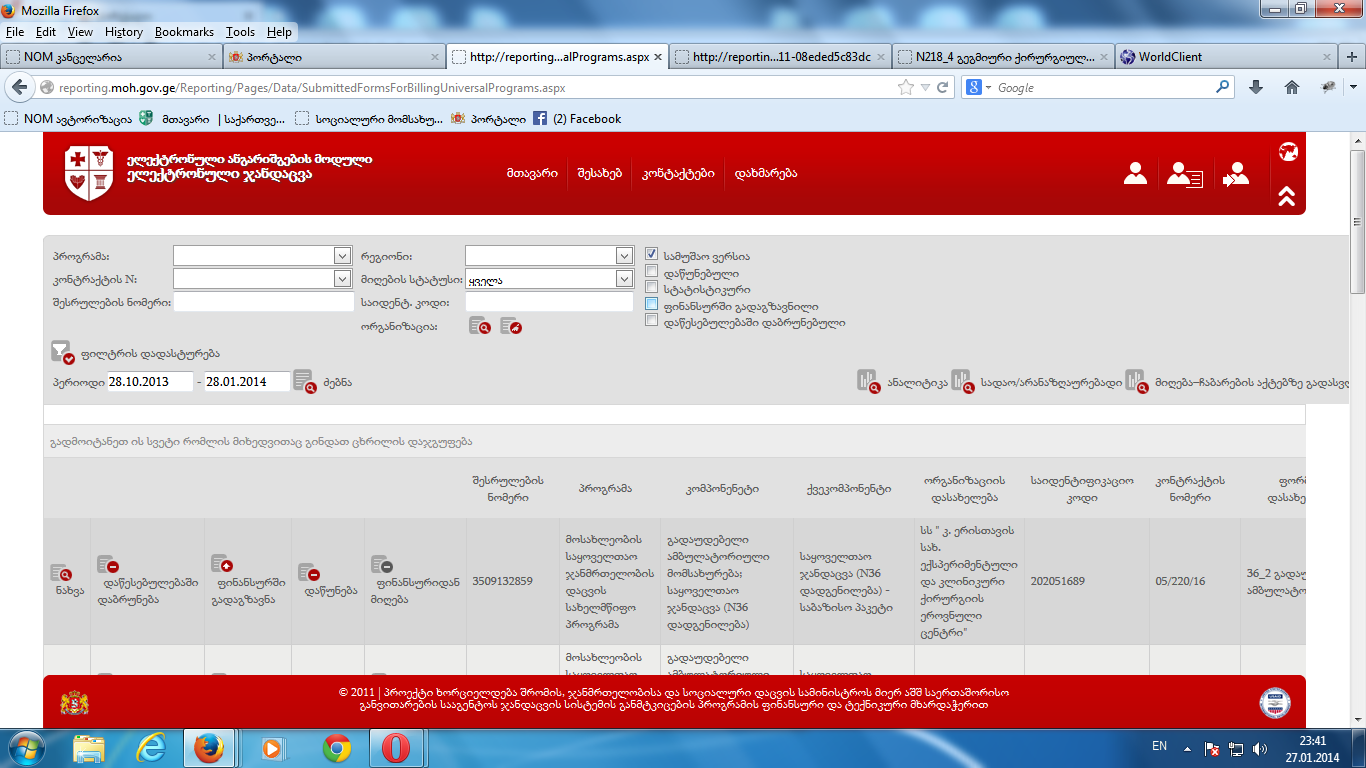Click the ძებნა search icon beside period dates

304,381
